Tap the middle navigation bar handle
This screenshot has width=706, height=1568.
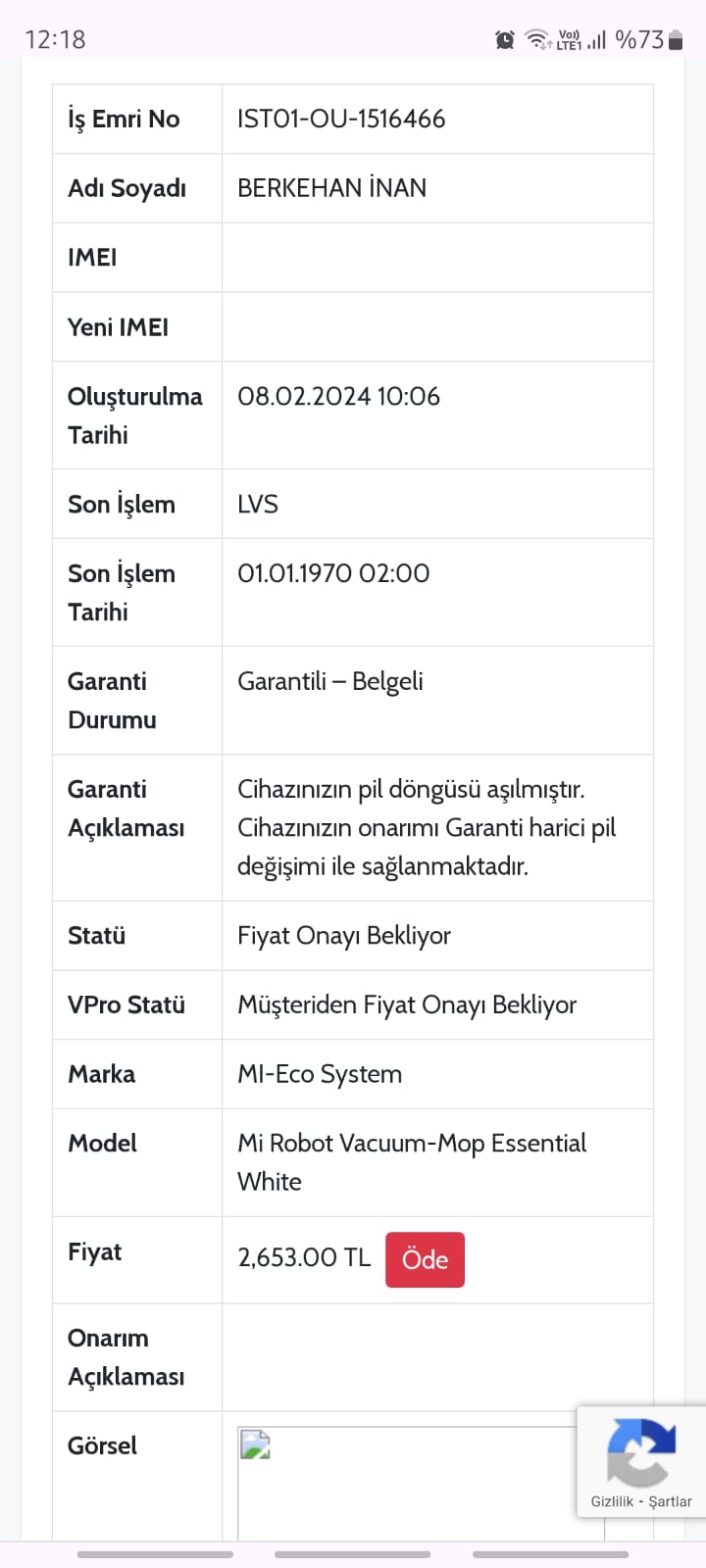click(352, 1554)
